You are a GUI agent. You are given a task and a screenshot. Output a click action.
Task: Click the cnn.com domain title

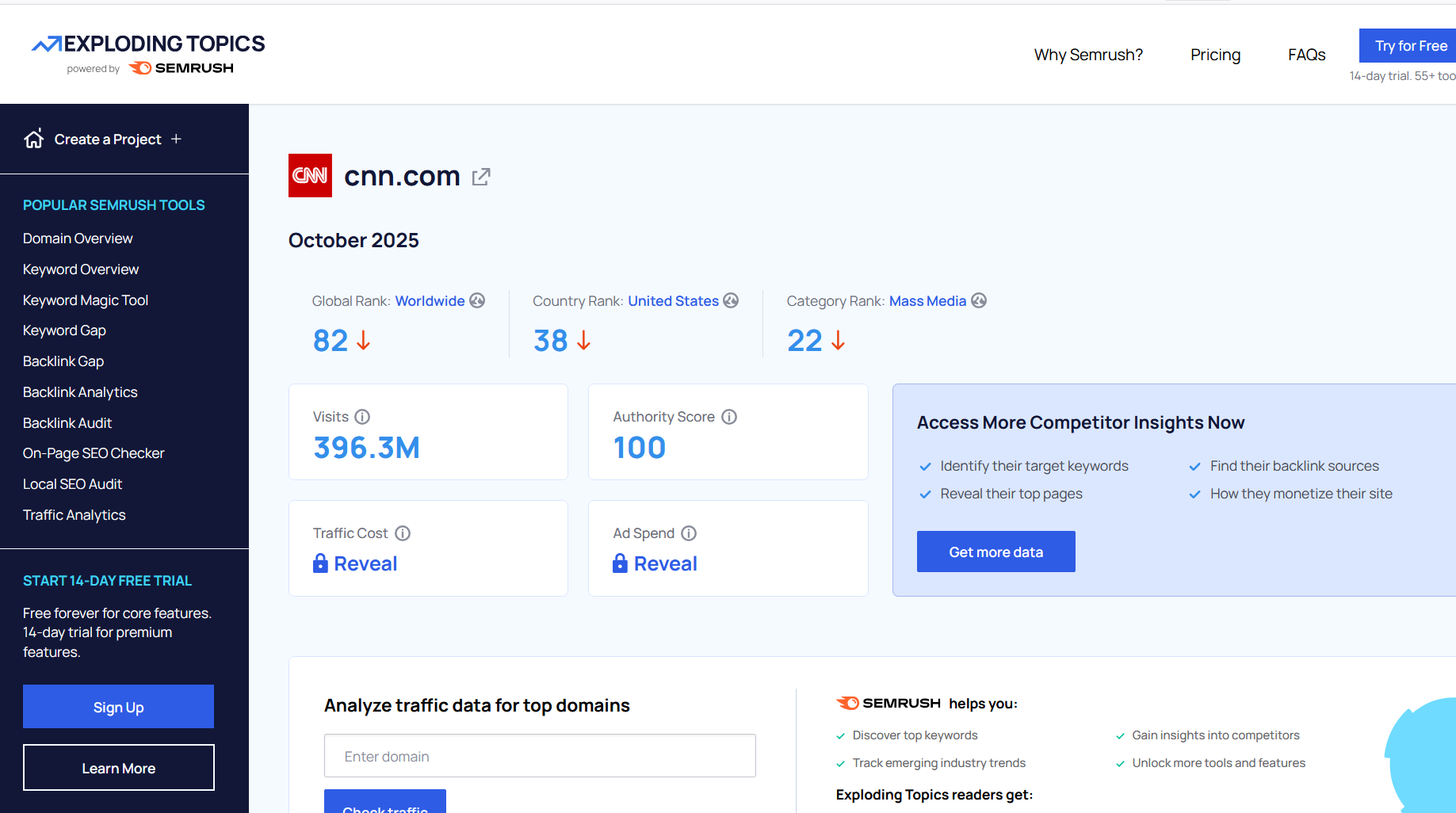coord(402,176)
